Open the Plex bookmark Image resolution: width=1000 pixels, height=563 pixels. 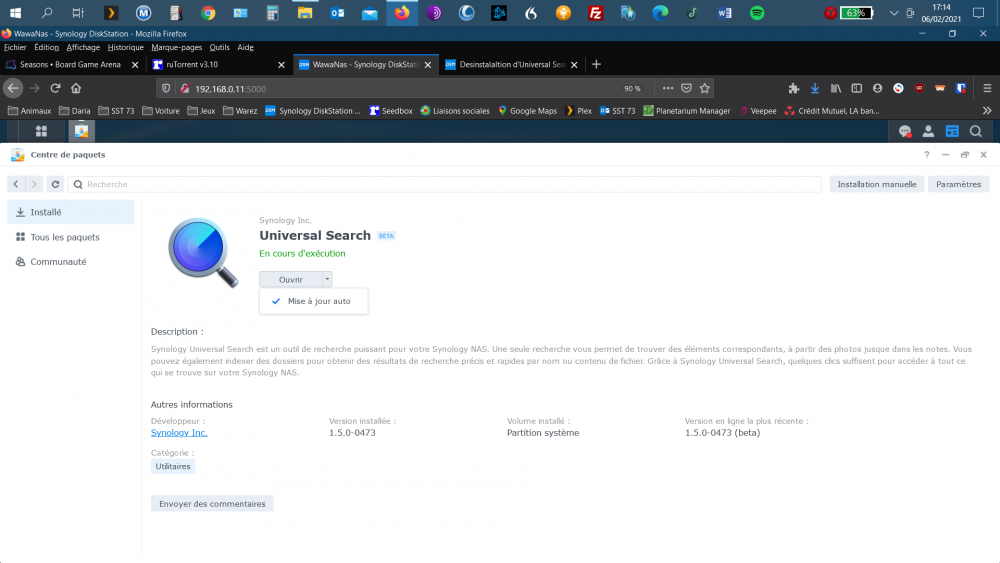tap(578, 111)
